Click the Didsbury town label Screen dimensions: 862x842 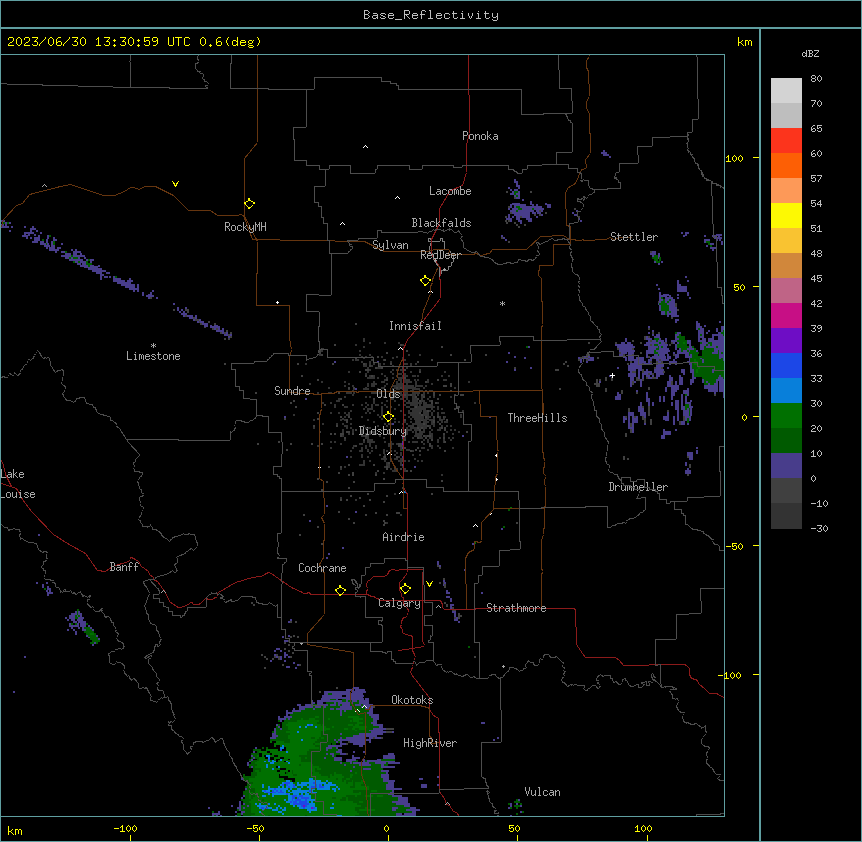pos(383,431)
